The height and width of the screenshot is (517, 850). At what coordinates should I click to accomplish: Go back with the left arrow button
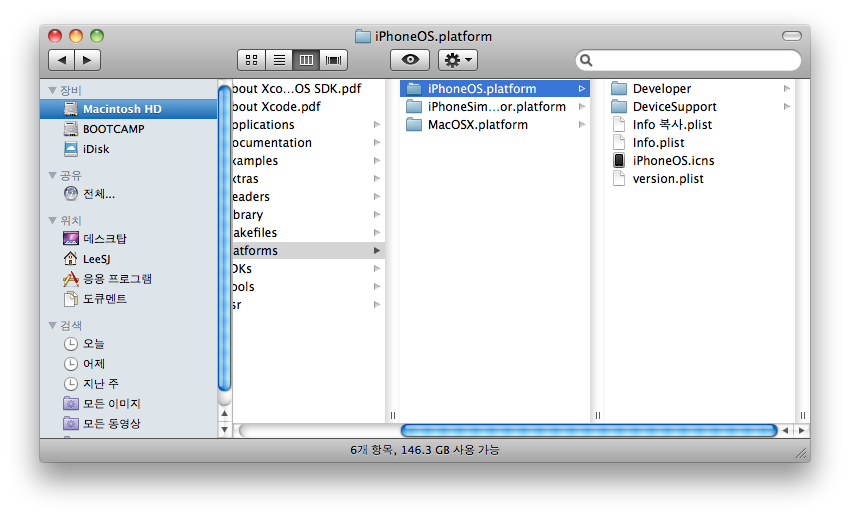coord(61,60)
